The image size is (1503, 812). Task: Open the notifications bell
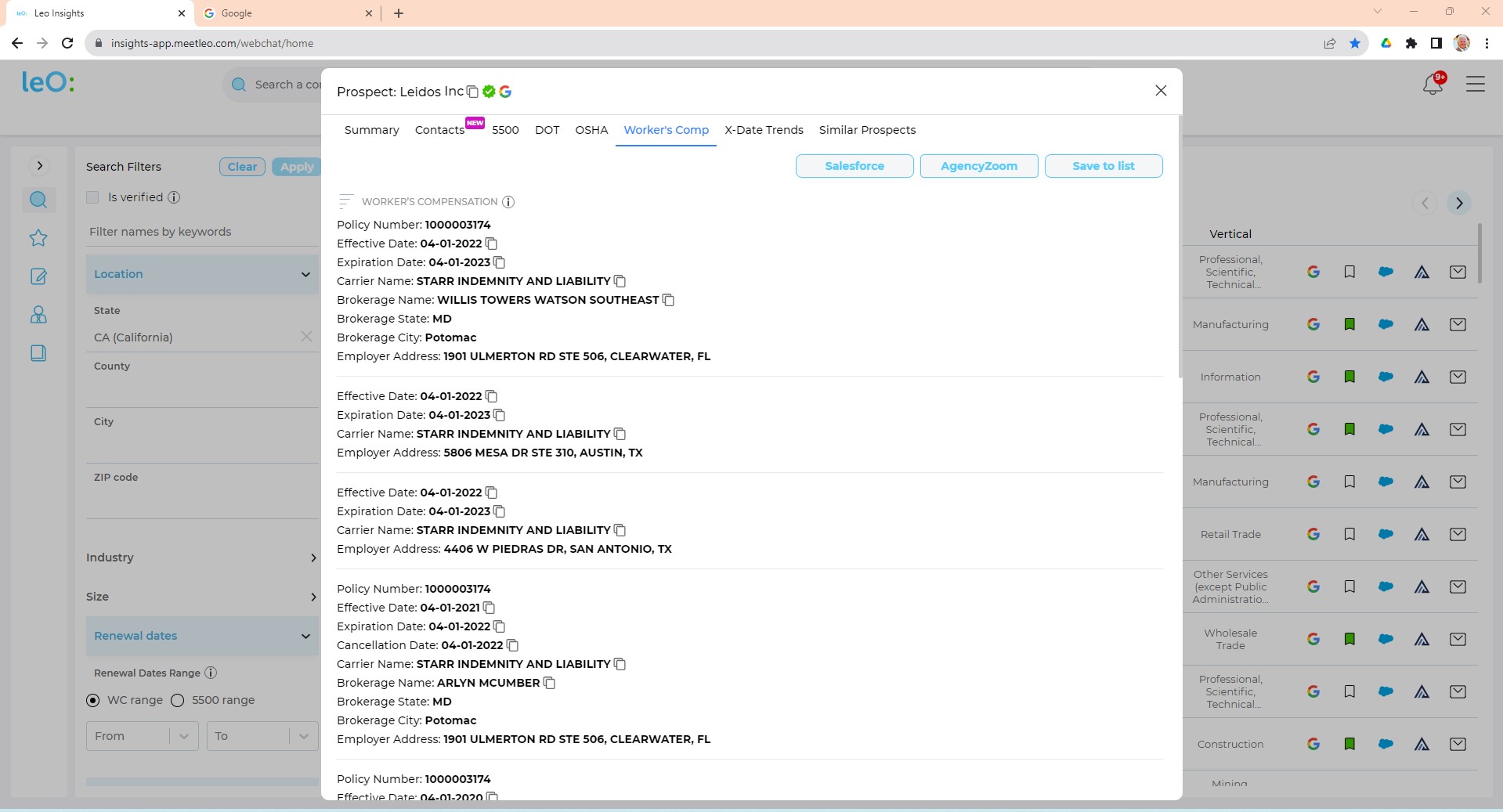pyautogui.click(x=1433, y=84)
